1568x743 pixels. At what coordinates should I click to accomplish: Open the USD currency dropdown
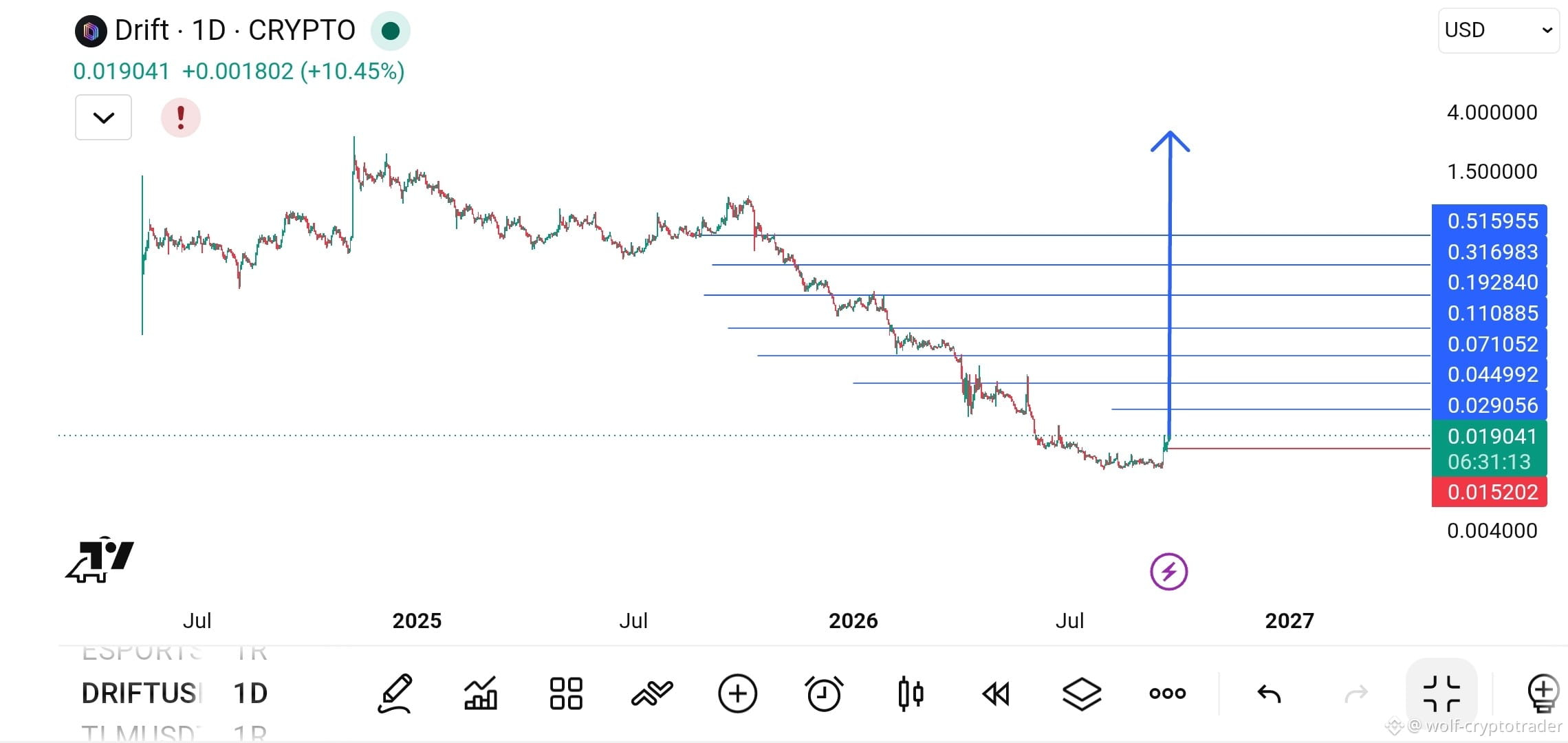click(1499, 30)
